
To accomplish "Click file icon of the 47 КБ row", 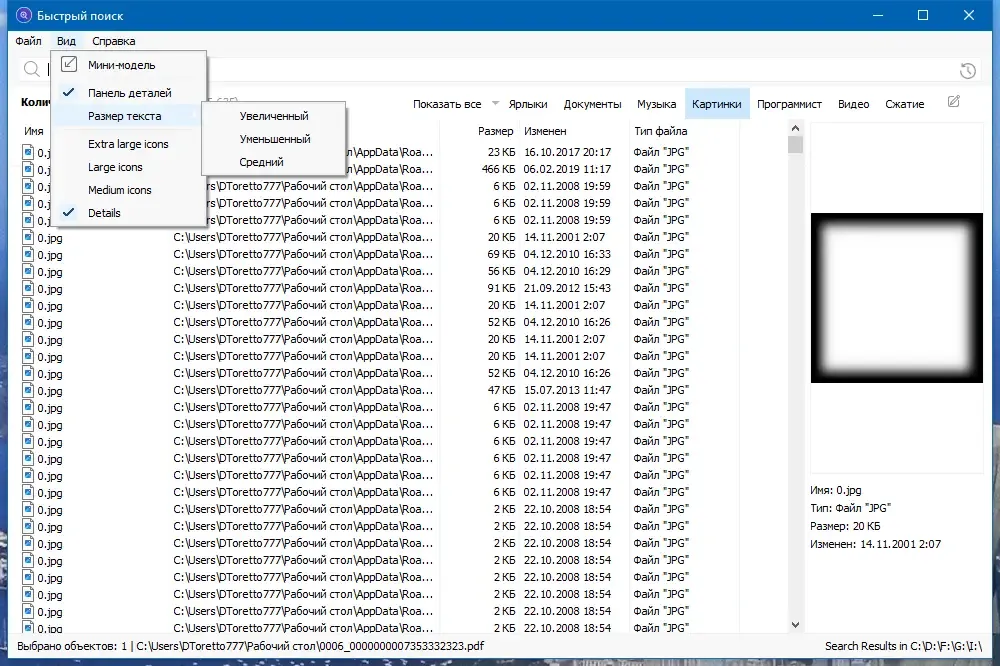I will 28,390.
